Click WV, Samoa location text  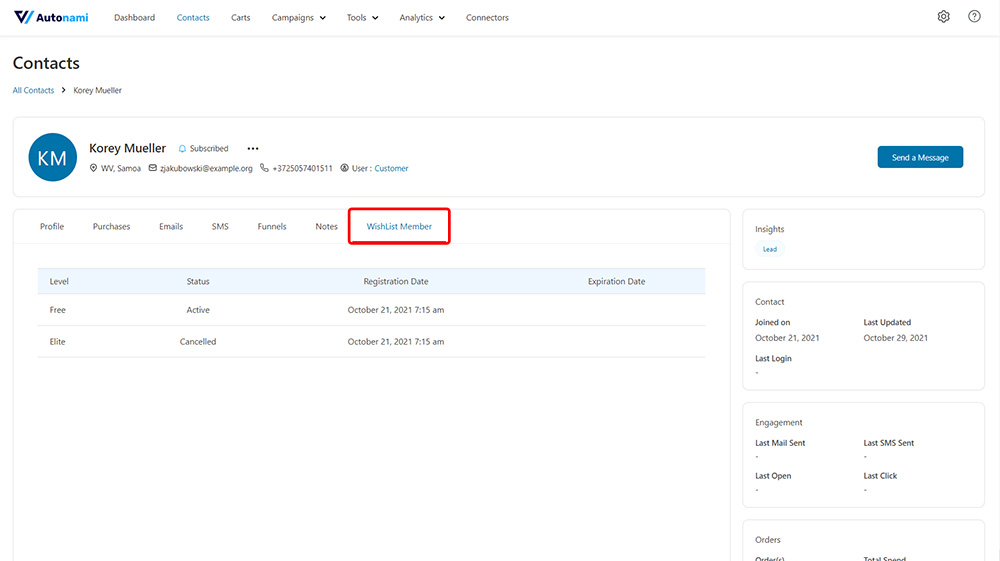[x=121, y=168]
